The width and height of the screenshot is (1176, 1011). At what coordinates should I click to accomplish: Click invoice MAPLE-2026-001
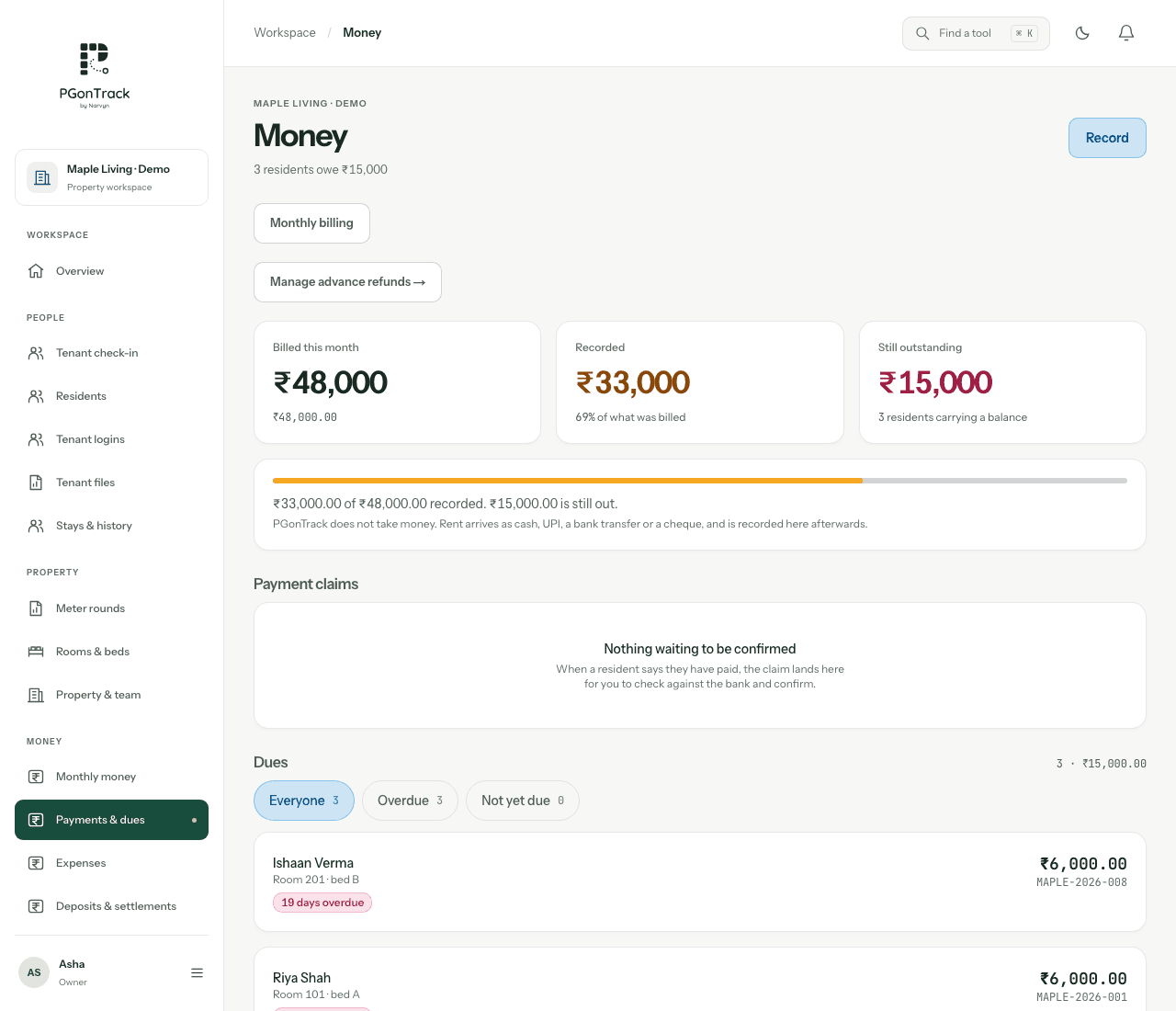(1081, 997)
